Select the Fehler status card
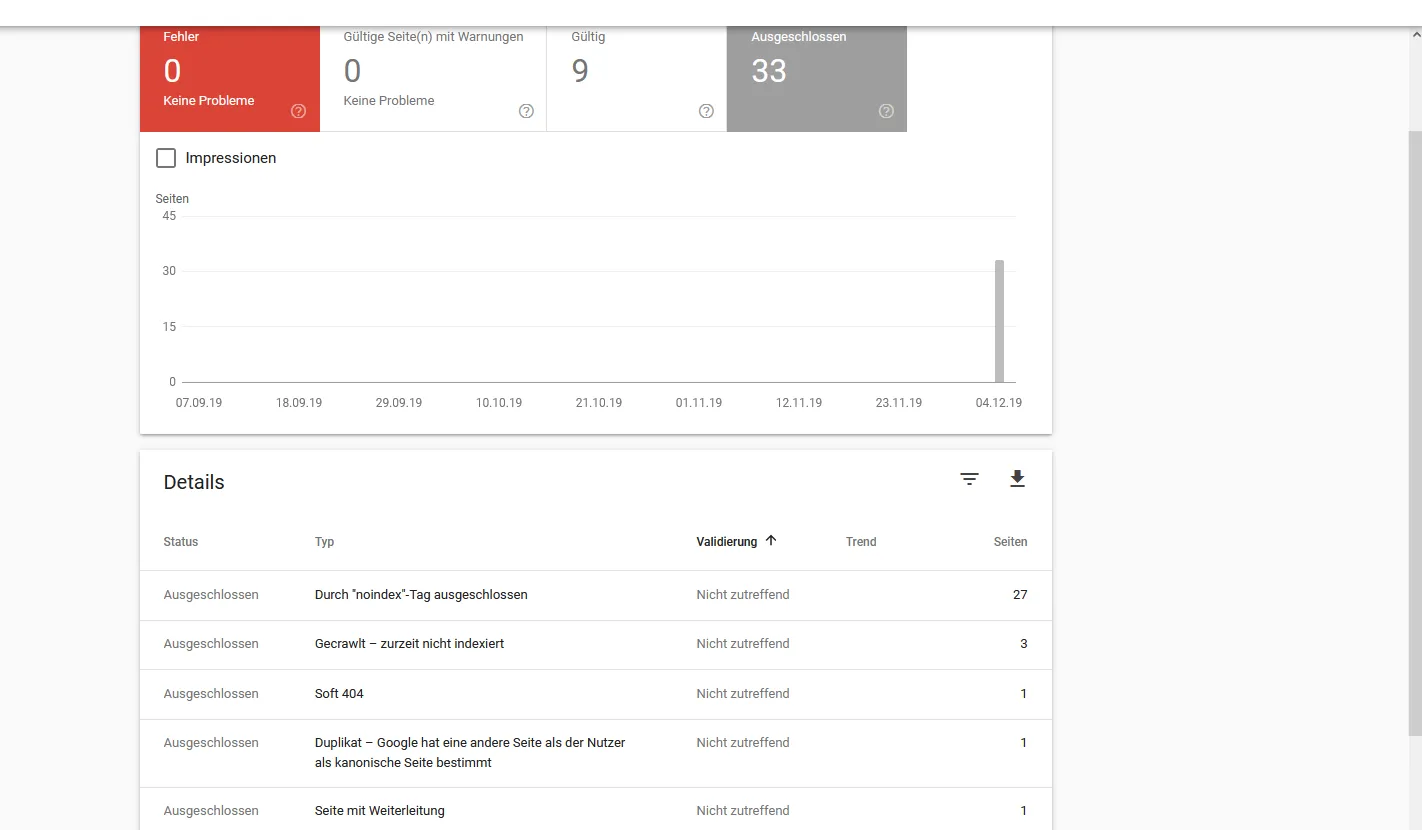 pyautogui.click(x=230, y=79)
